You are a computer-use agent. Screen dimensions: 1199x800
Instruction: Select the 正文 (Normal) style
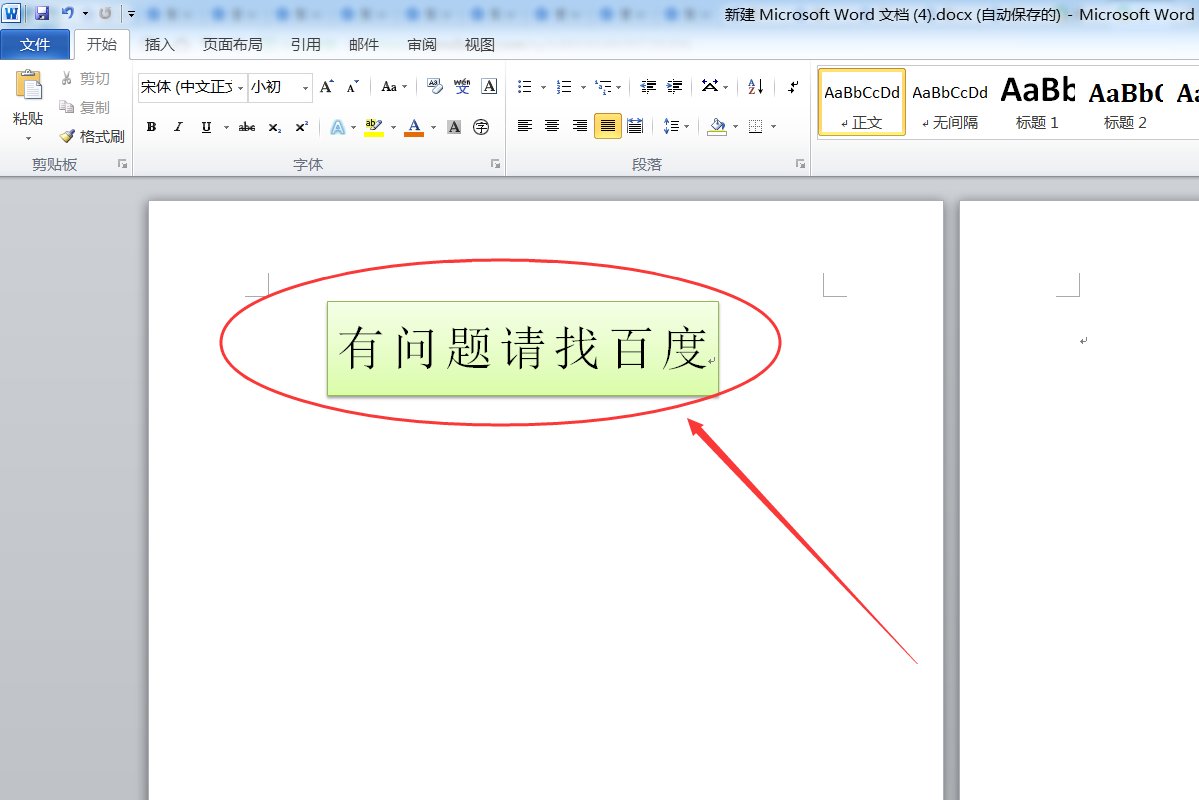[x=862, y=102]
